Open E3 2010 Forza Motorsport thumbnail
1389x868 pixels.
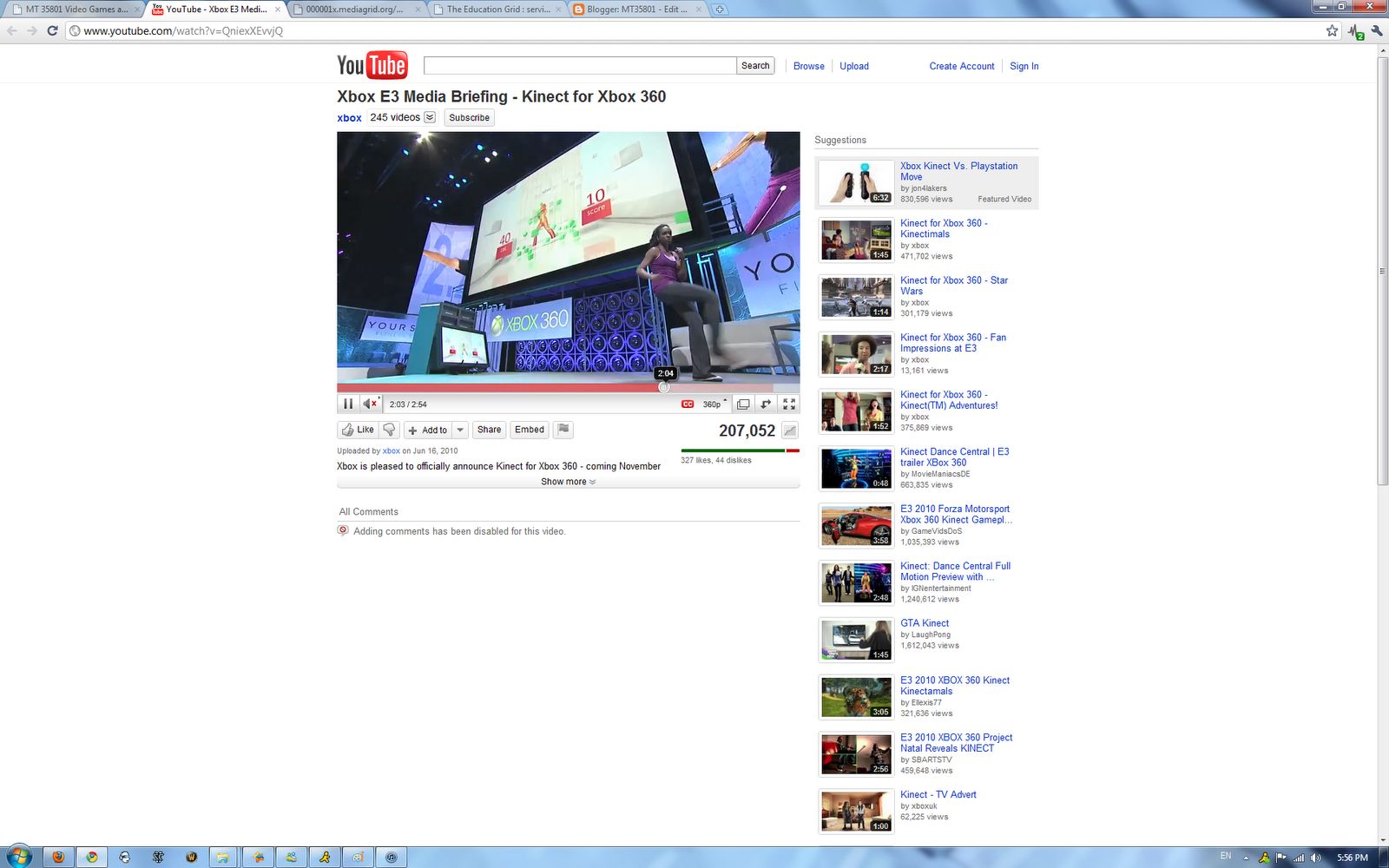(856, 525)
